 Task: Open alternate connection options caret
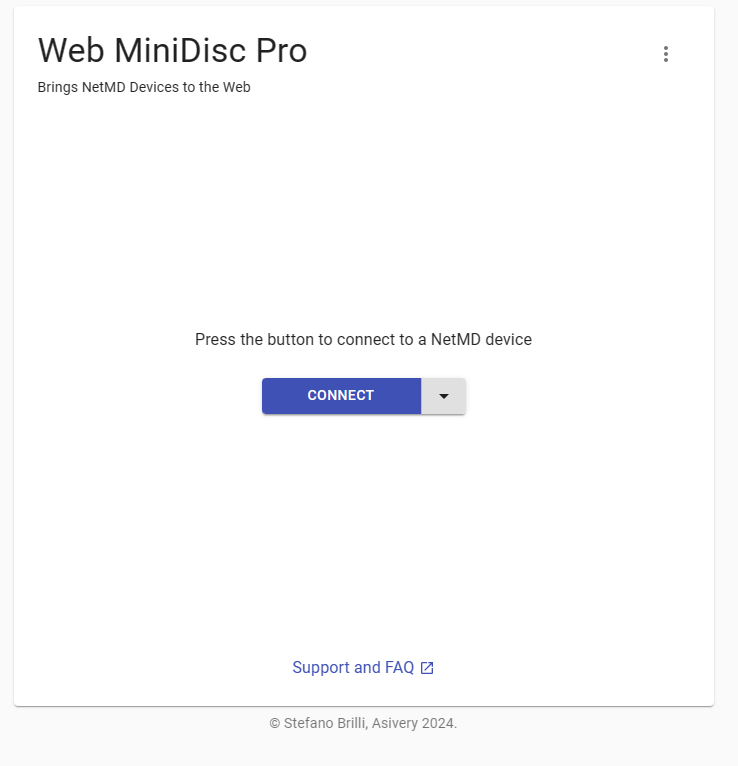(443, 396)
